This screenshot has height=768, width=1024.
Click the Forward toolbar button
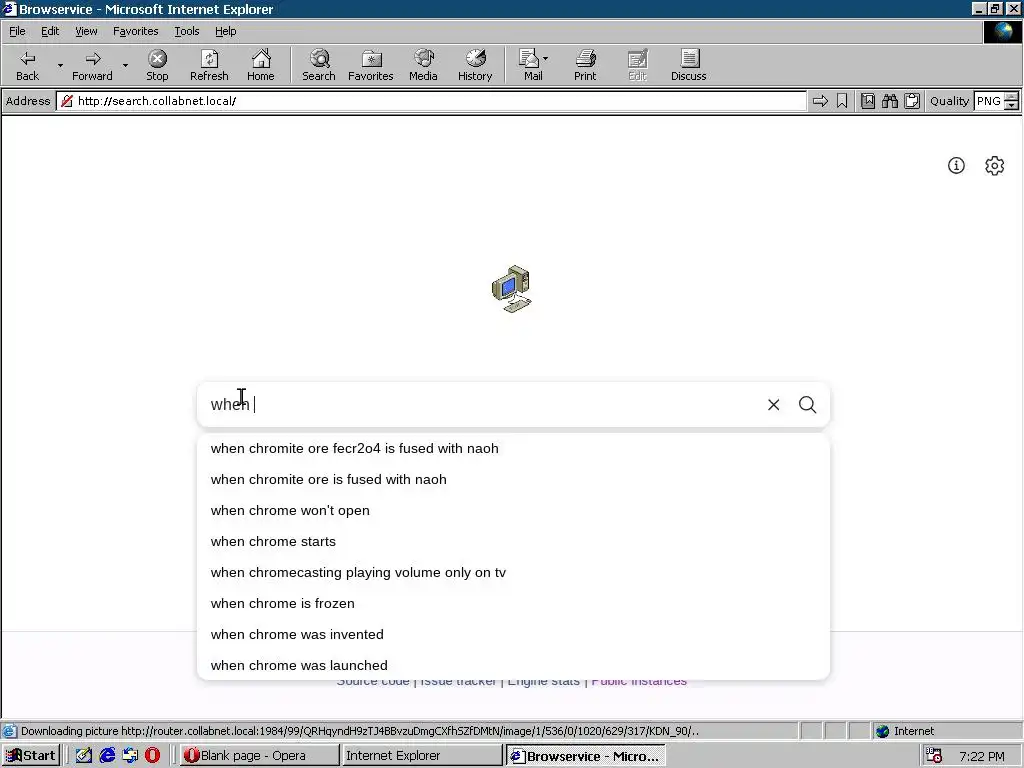click(x=92, y=65)
